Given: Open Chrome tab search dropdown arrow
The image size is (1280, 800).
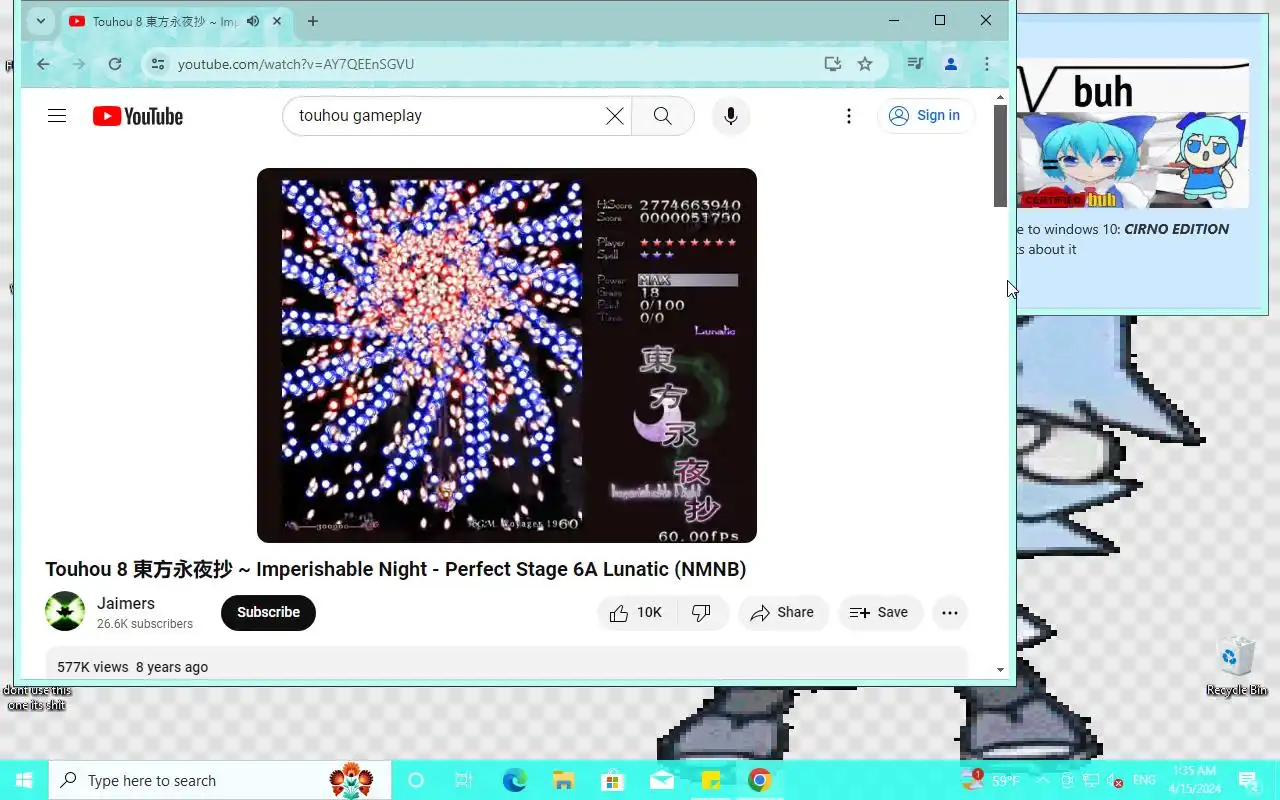Looking at the screenshot, I should (x=40, y=21).
